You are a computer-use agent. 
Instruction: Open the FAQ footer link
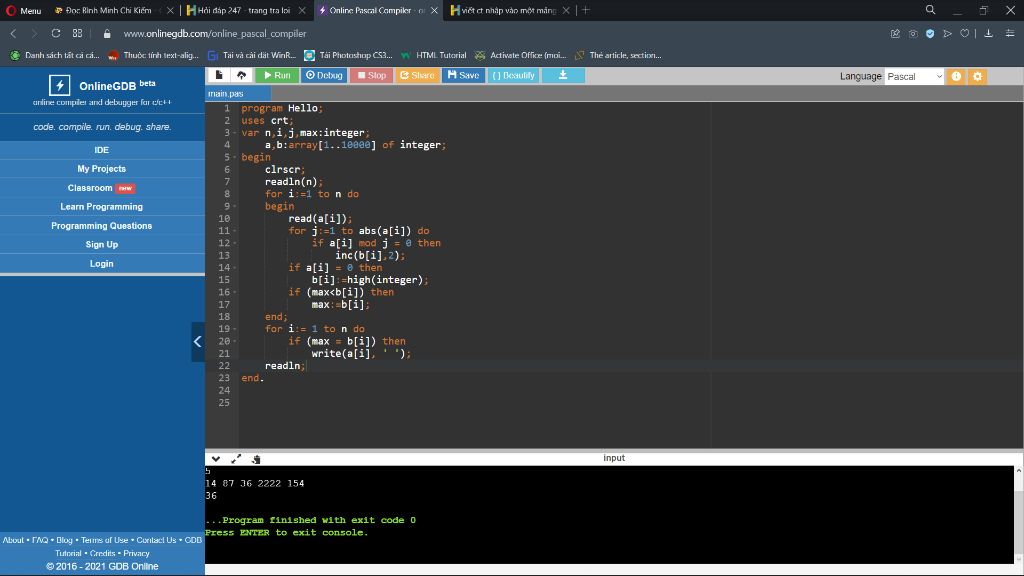click(x=40, y=540)
